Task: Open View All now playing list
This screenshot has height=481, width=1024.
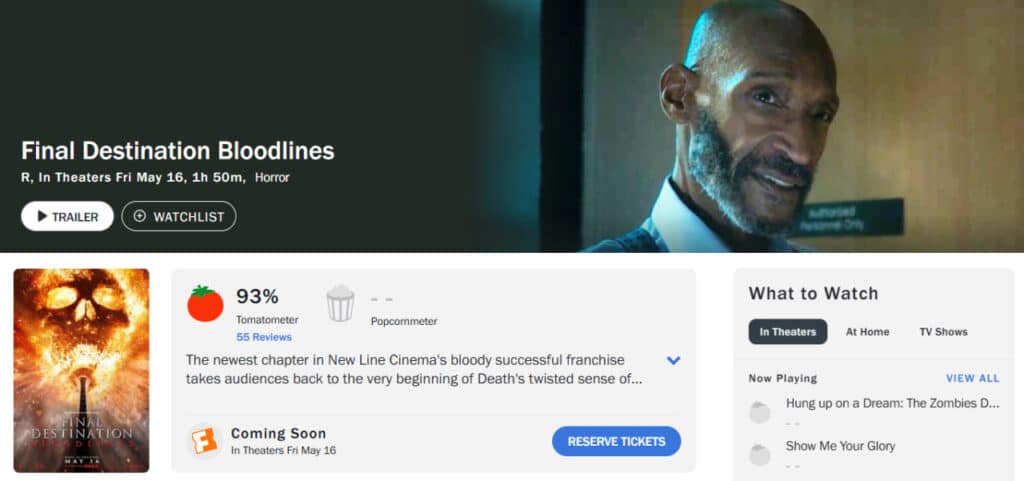Action: (x=972, y=379)
